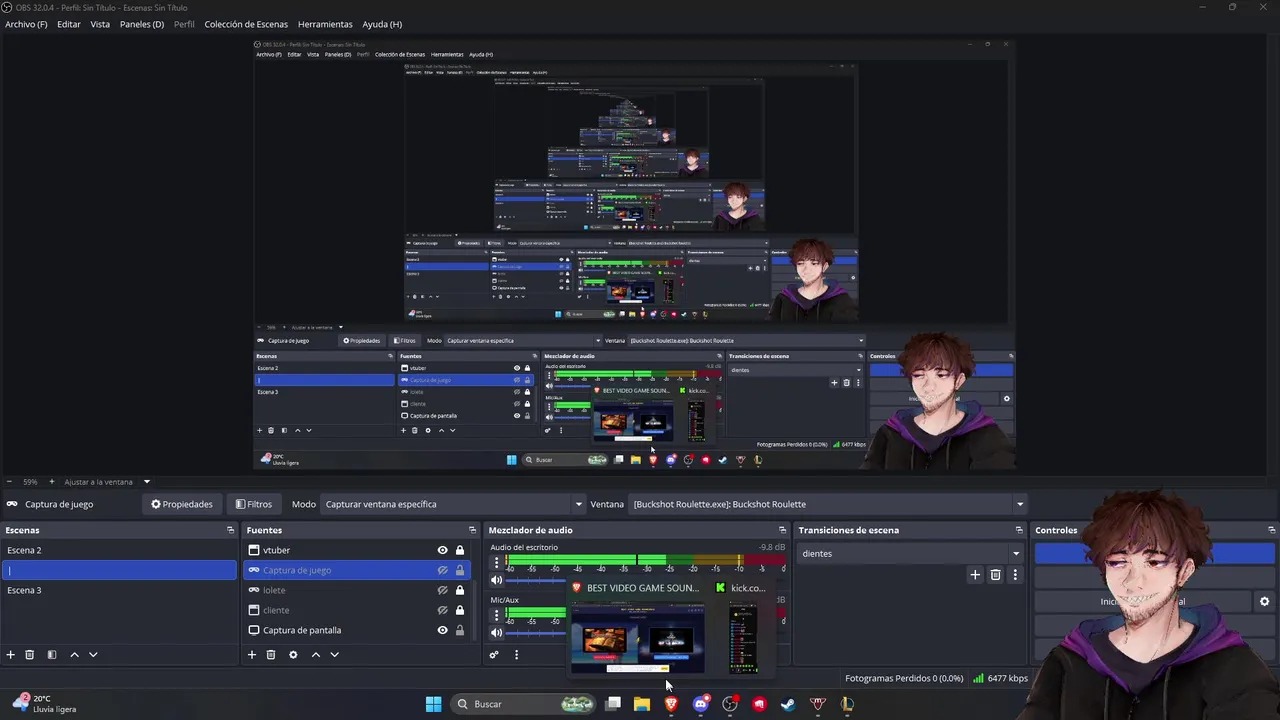Open Discord from the taskbar

pyautogui.click(x=701, y=704)
